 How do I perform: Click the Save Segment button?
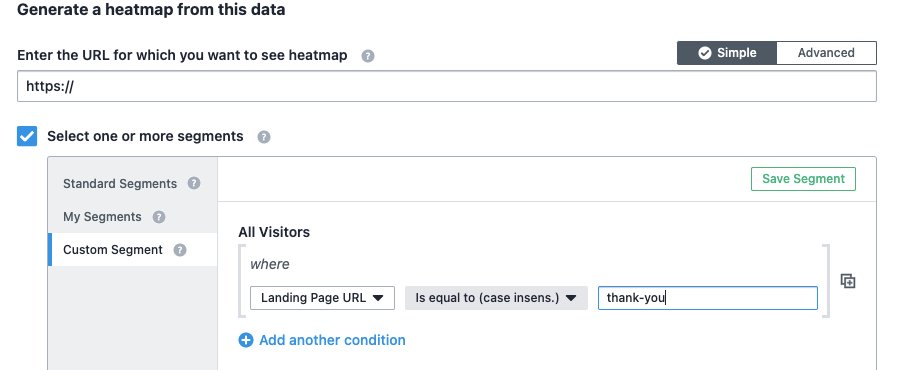coord(803,179)
